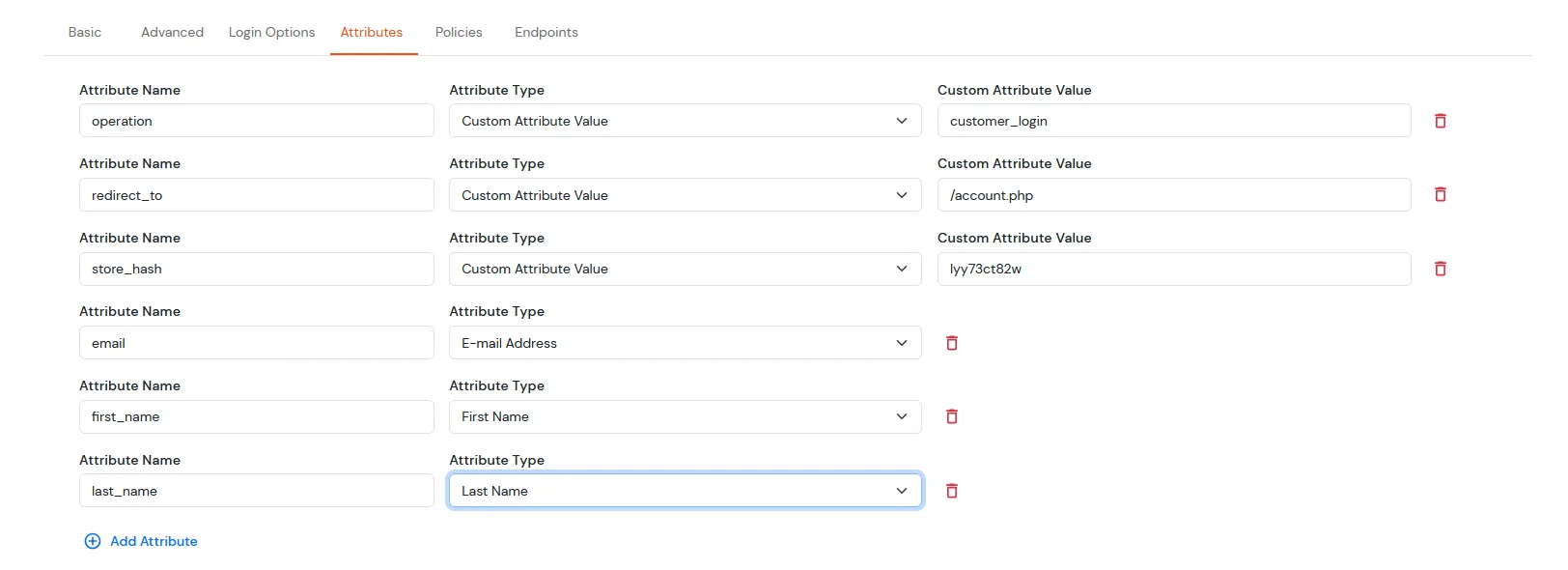Remove the email attribute row

coord(951,343)
